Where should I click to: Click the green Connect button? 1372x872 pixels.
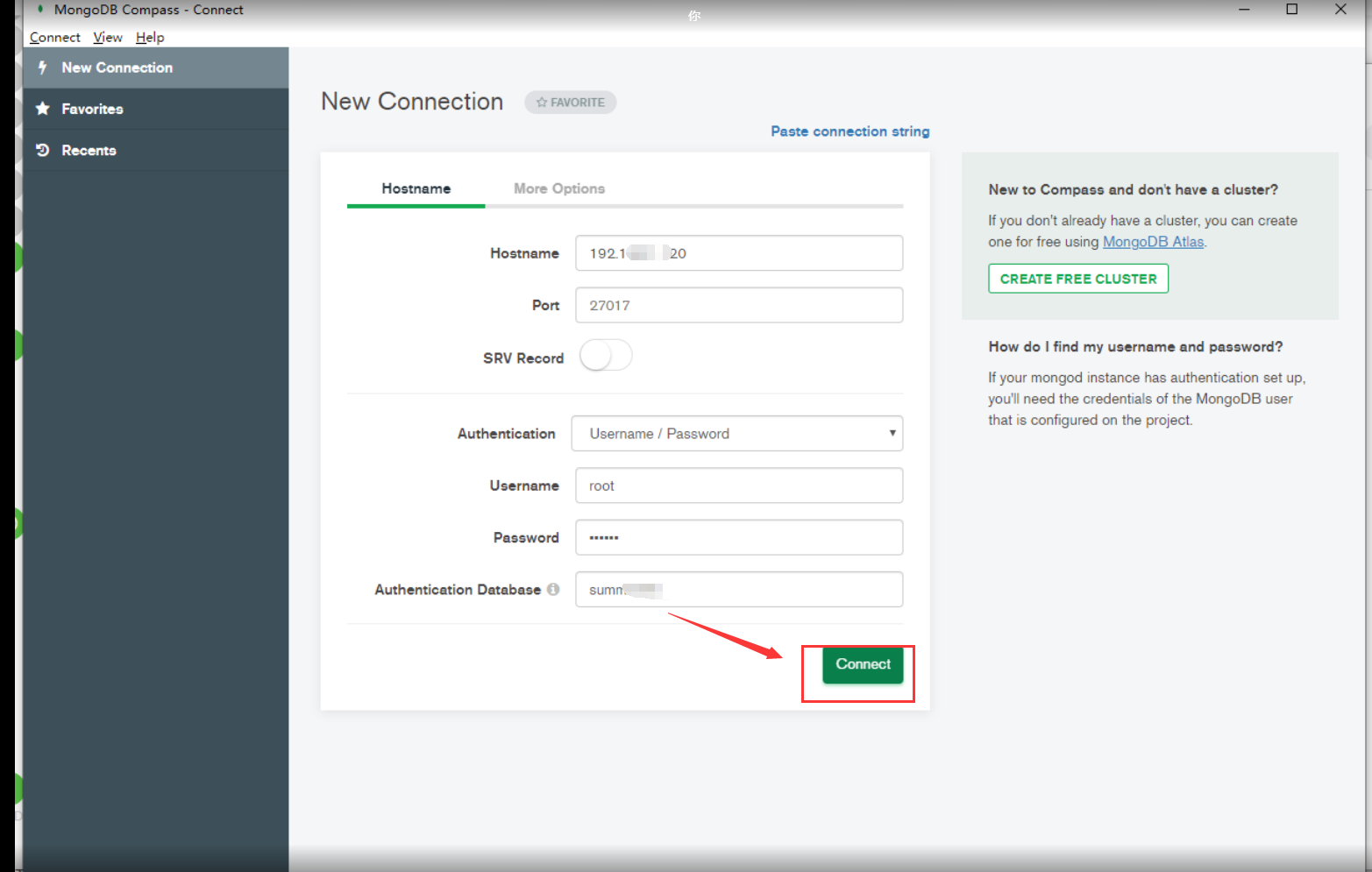point(863,664)
